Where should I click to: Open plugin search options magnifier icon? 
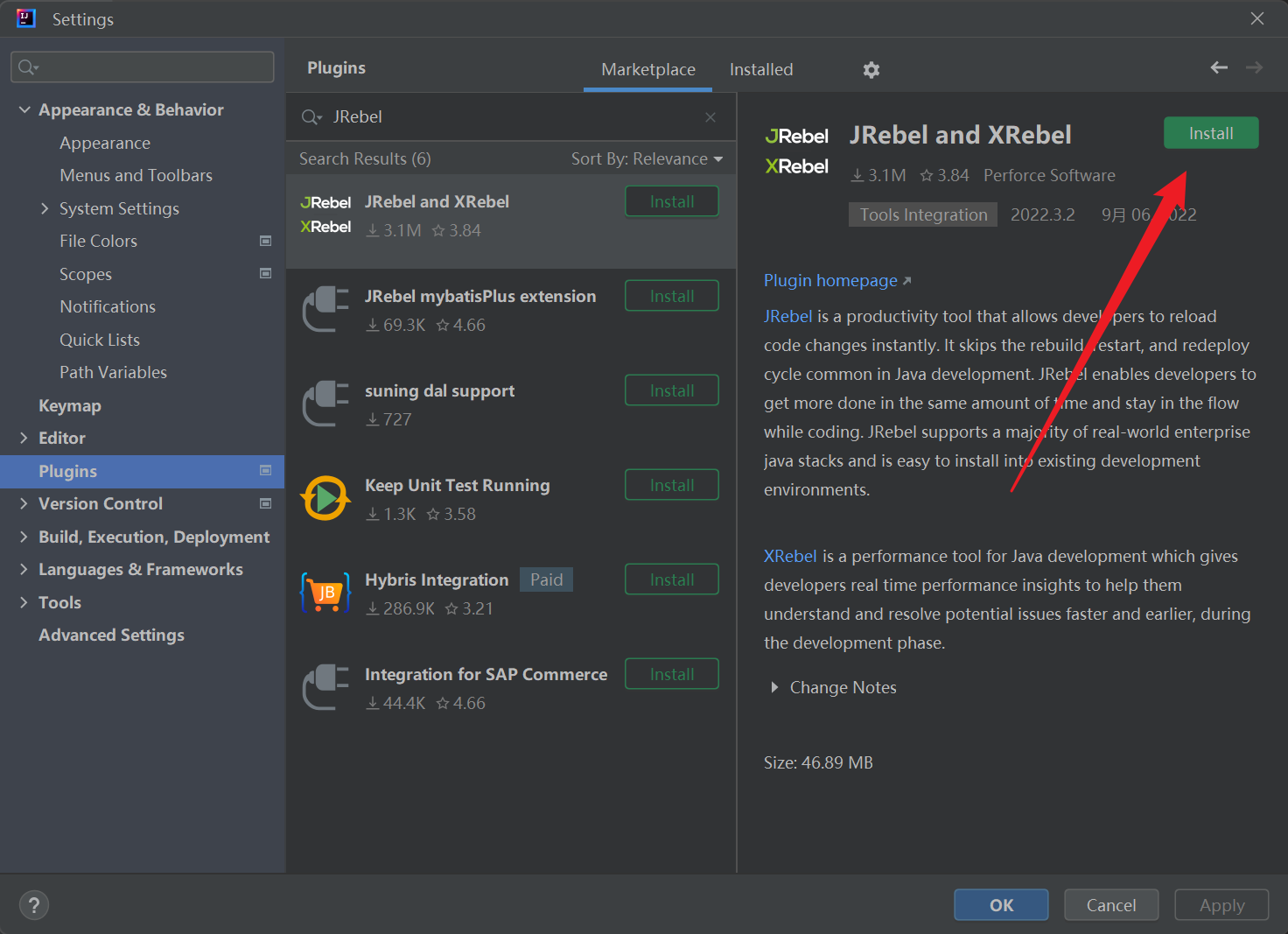tap(311, 117)
